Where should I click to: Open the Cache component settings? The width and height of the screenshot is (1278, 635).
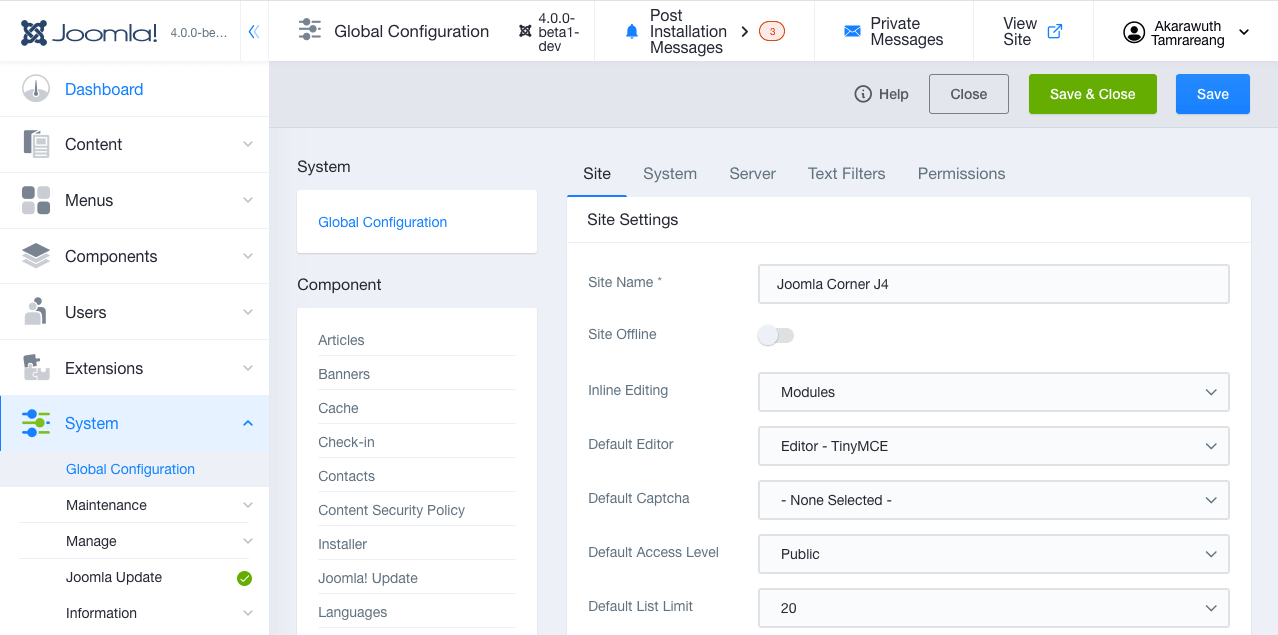tap(338, 408)
